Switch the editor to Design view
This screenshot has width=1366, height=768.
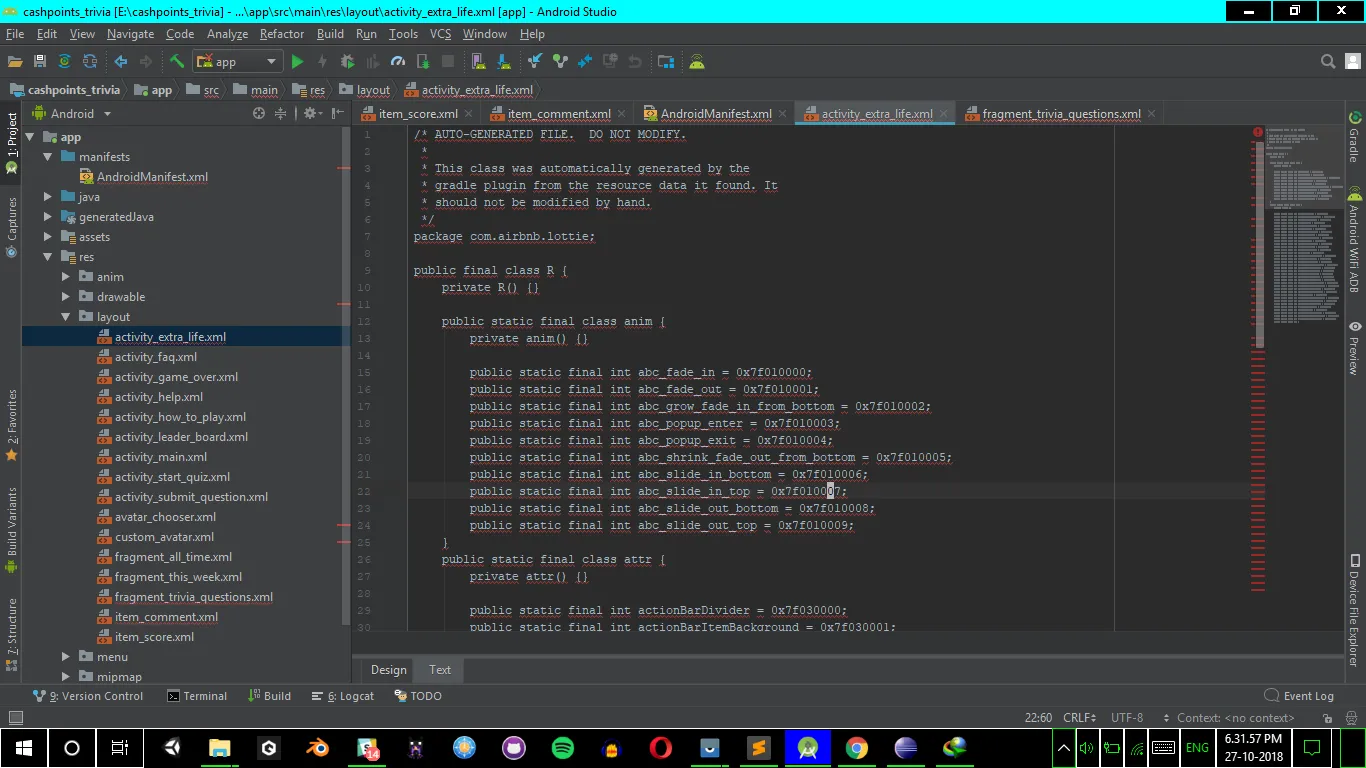(x=388, y=670)
